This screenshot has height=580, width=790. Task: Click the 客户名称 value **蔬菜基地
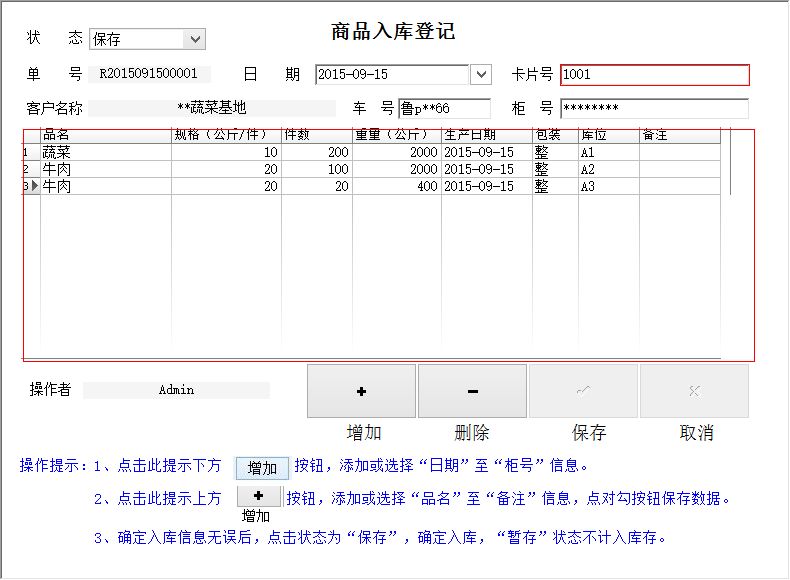212,108
